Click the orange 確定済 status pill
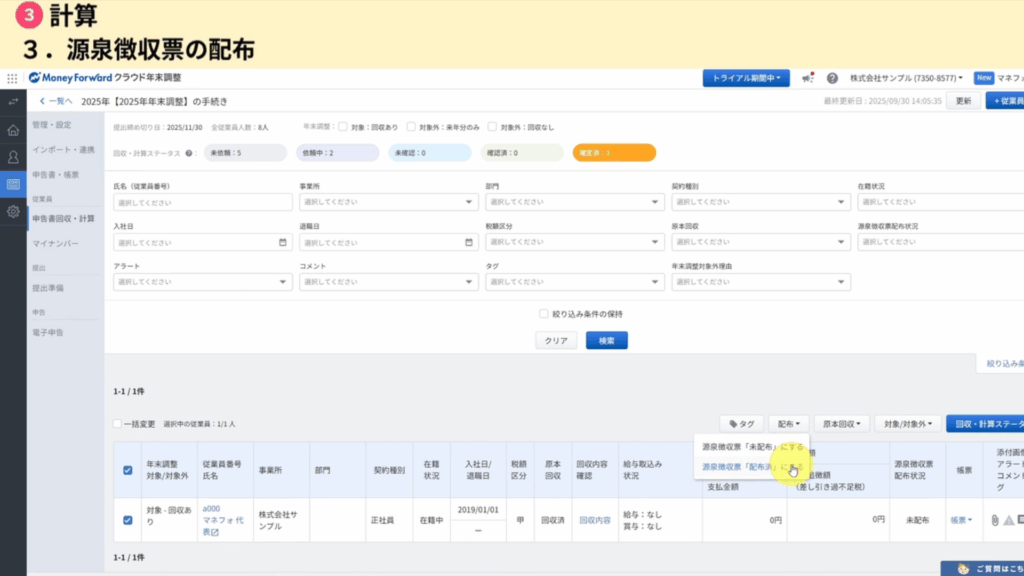The width and height of the screenshot is (1024, 576). tap(614, 153)
